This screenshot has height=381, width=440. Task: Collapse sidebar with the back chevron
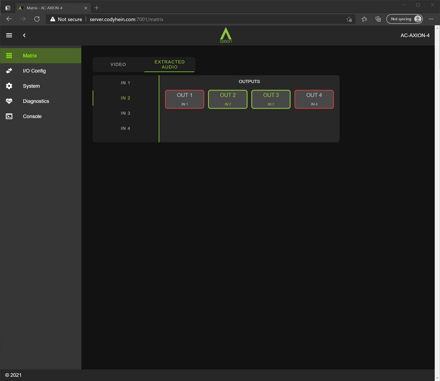click(x=24, y=35)
